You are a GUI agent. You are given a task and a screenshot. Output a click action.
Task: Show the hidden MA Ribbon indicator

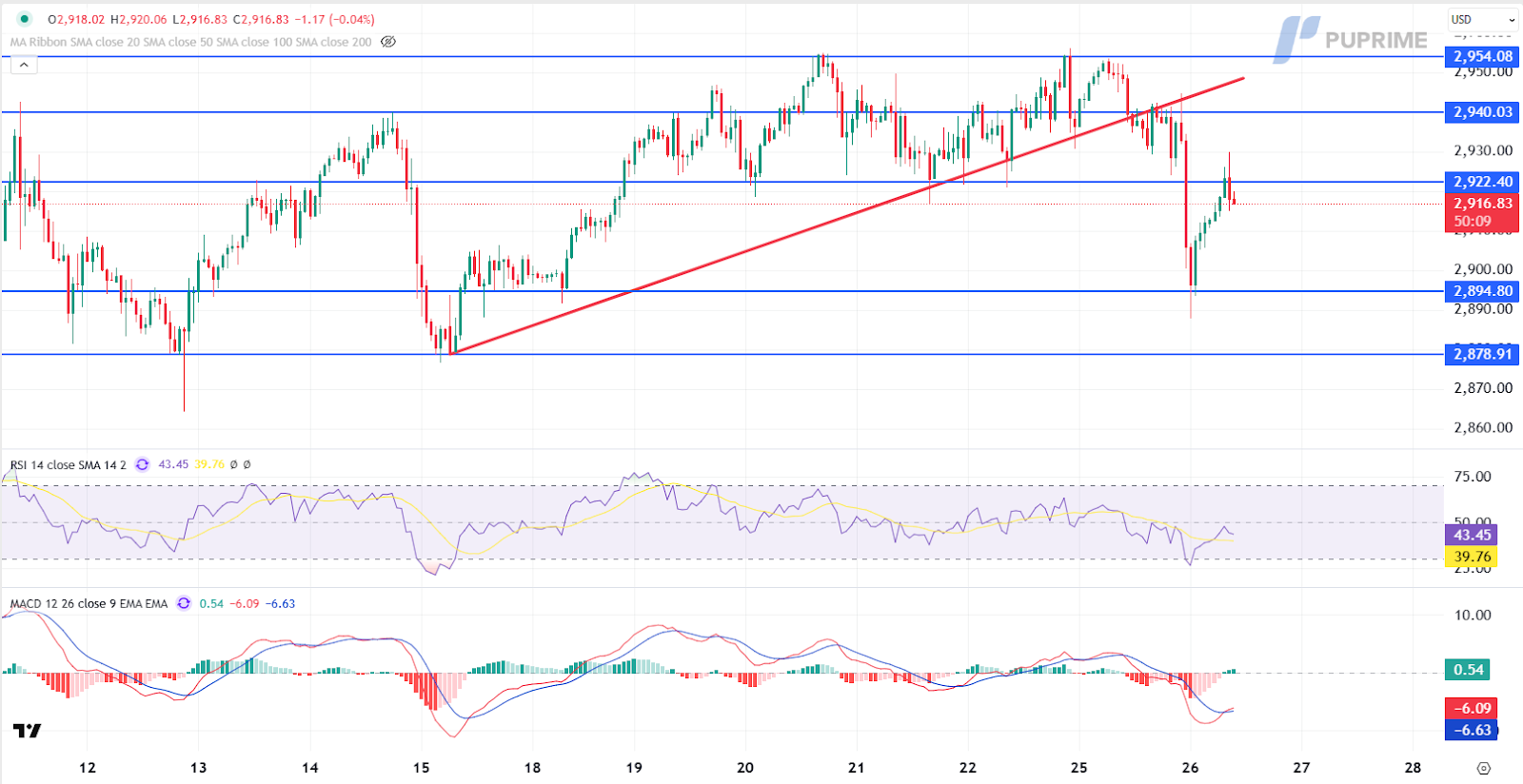(x=388, y=42)
